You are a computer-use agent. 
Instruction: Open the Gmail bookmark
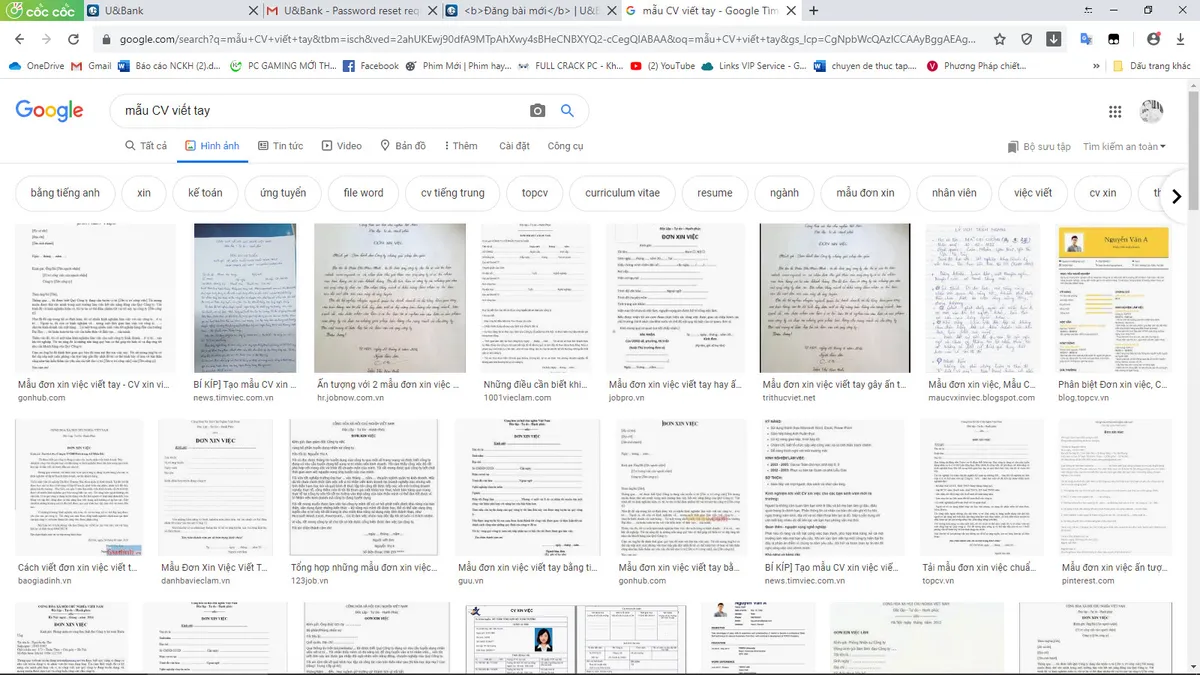(90, 66)
